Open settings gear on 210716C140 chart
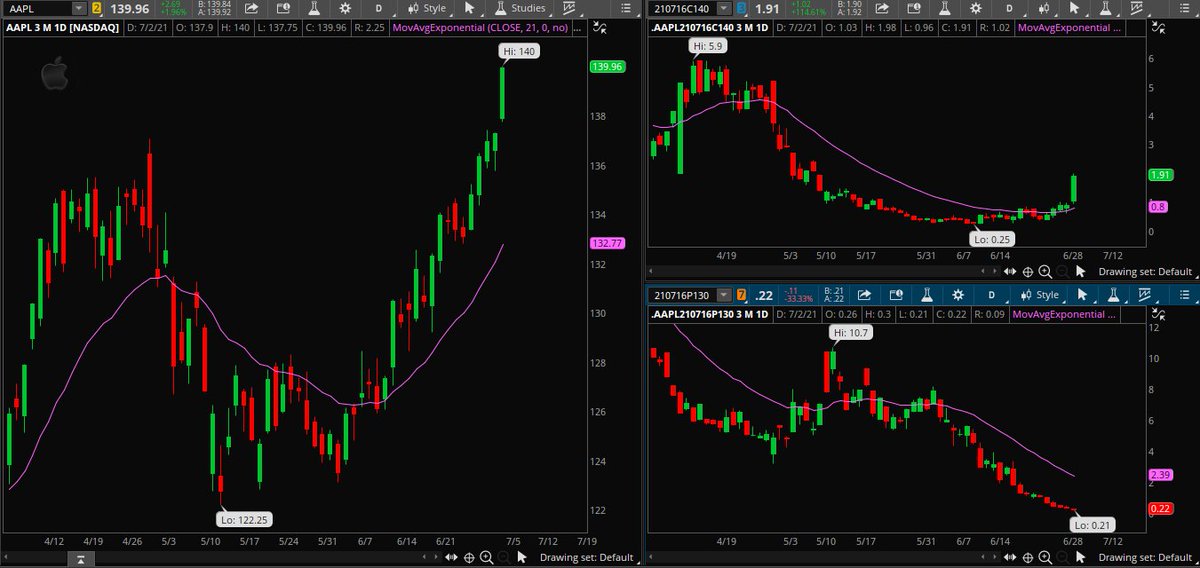Screen dimensions: 1200x568 point(975,8)
